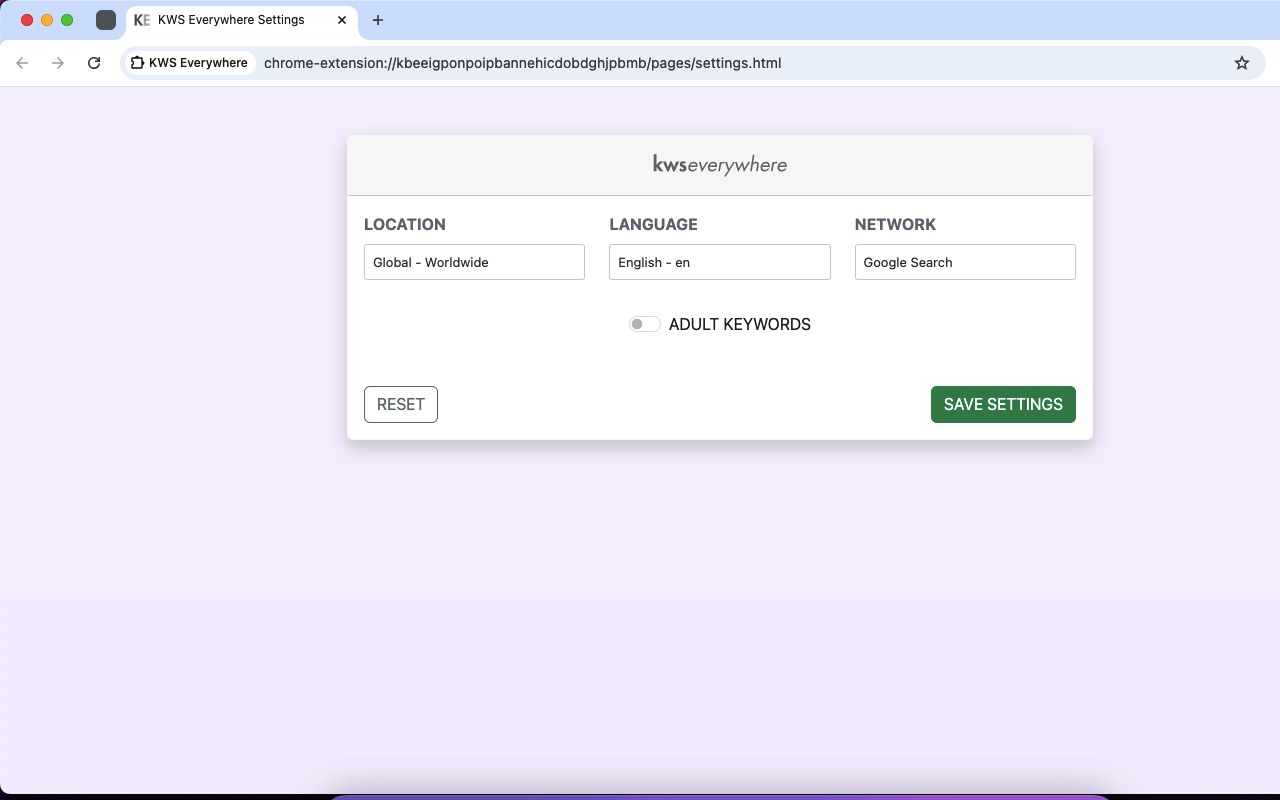This screenshot has width=1280, height=800.
Task: Bookmark this page with the star icon
Action: pos(1242,62)
